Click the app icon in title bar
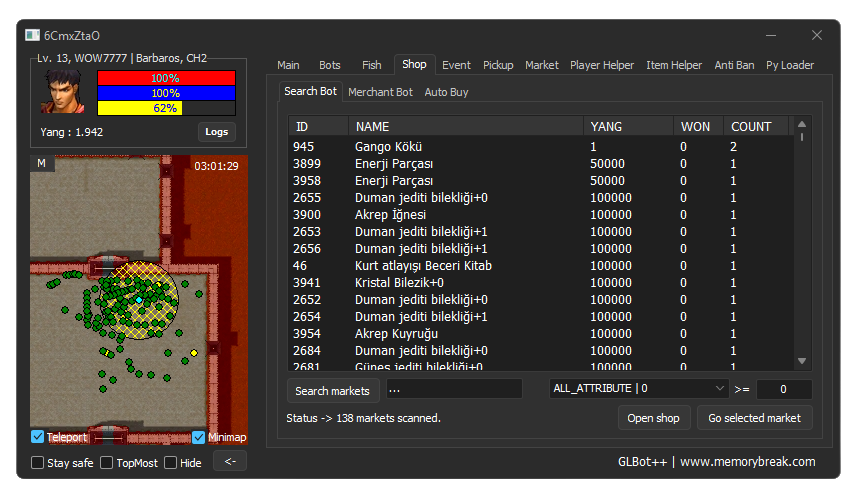 32,36
